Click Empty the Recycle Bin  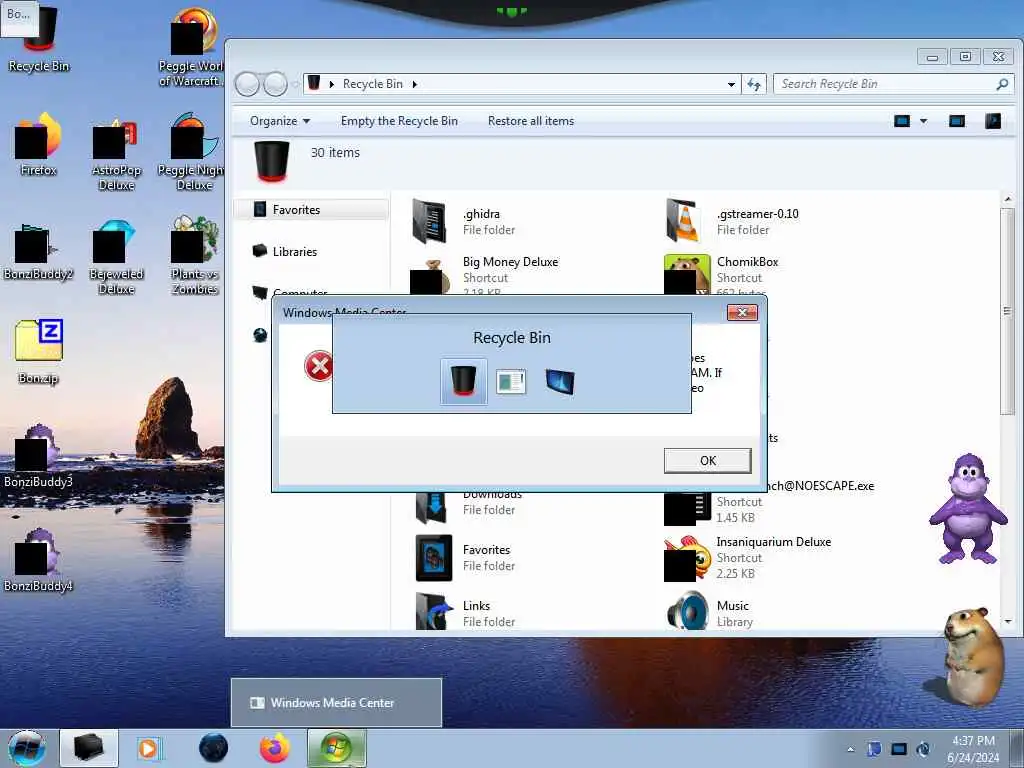[399, 121]
